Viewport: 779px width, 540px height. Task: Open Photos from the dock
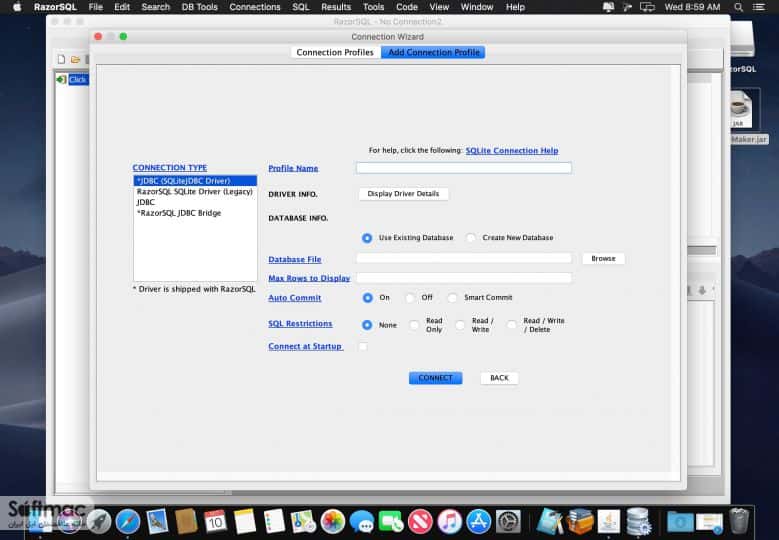coord(332,522)
